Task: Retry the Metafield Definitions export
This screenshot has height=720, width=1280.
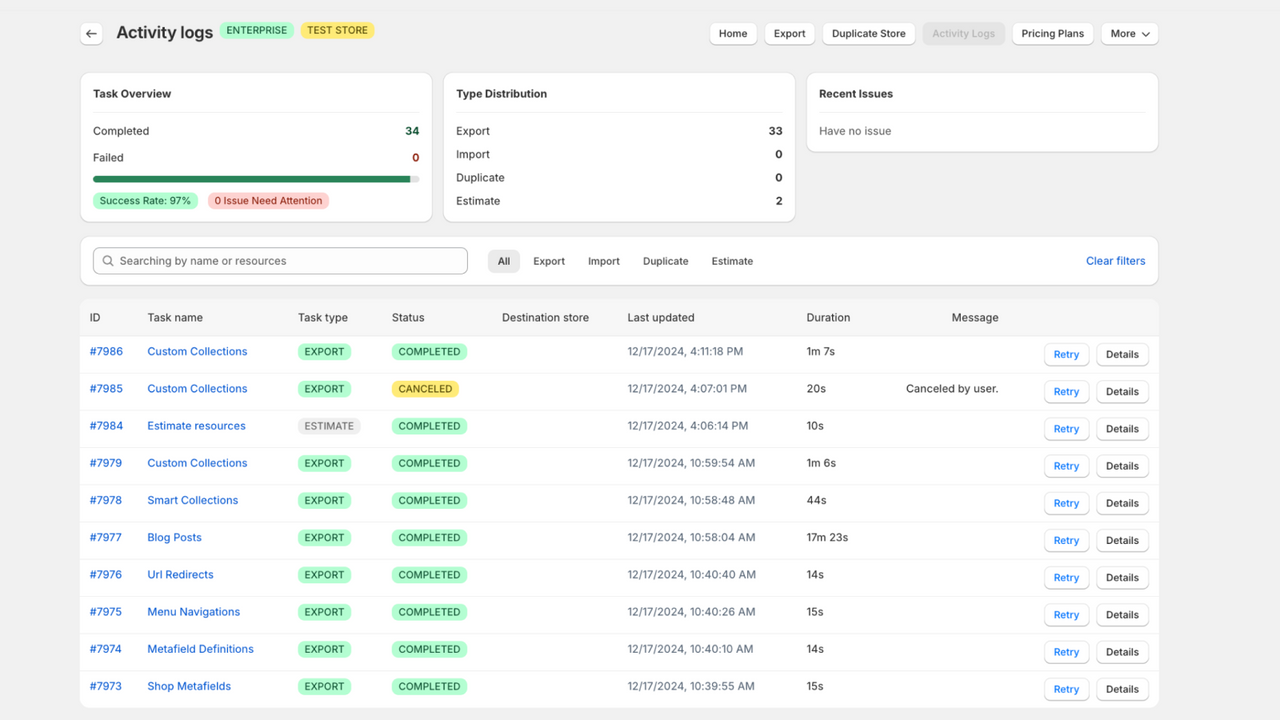Action: (1066, 652)
